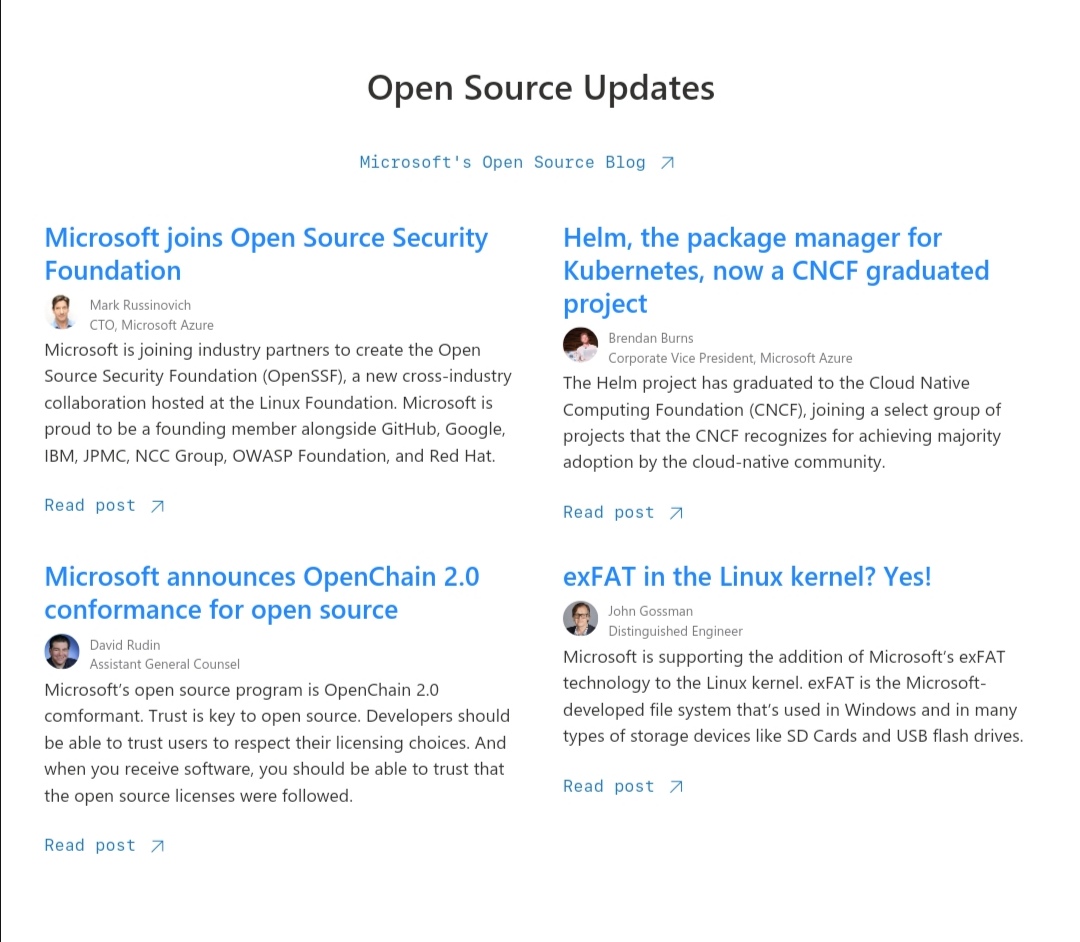Click Read post below the exFAT article
This screenshot has height=942, width=1080.
click(609, 786)
